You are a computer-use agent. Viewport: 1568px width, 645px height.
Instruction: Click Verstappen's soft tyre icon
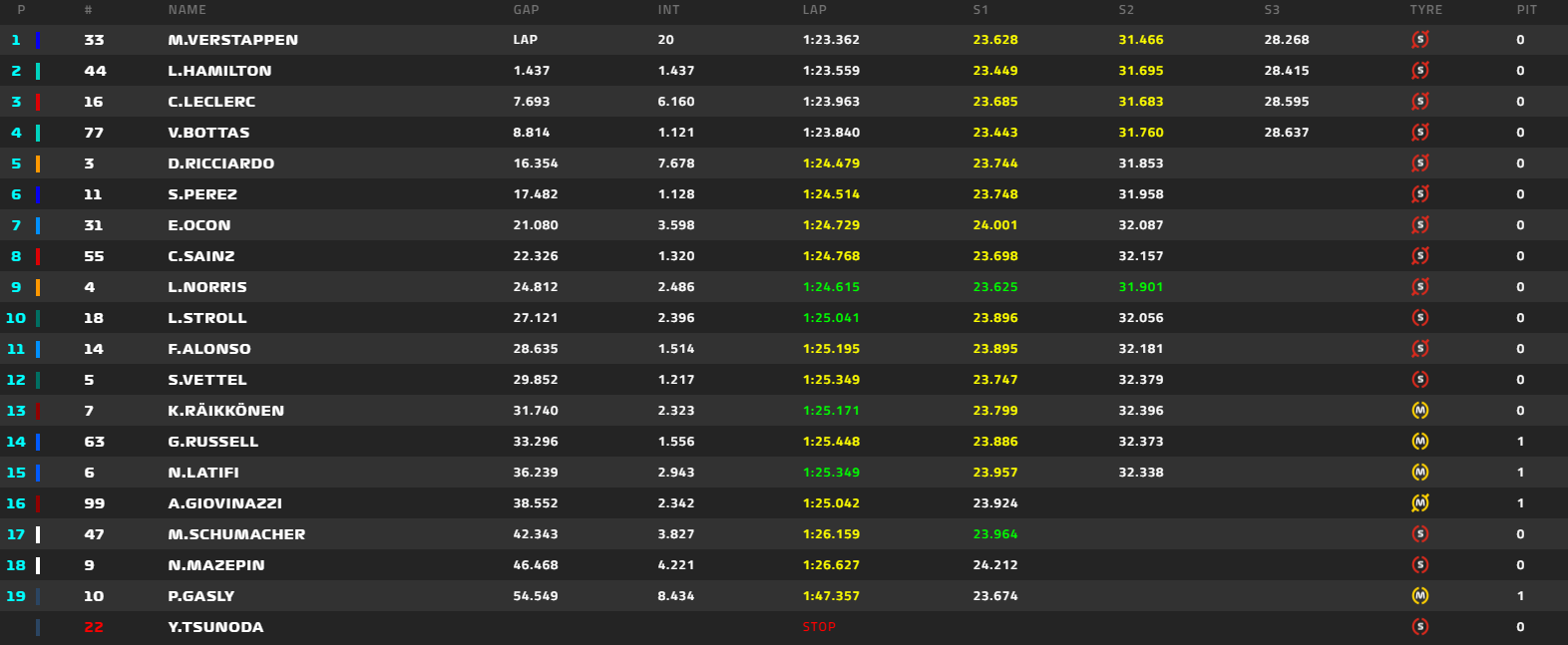point(1420,40)
